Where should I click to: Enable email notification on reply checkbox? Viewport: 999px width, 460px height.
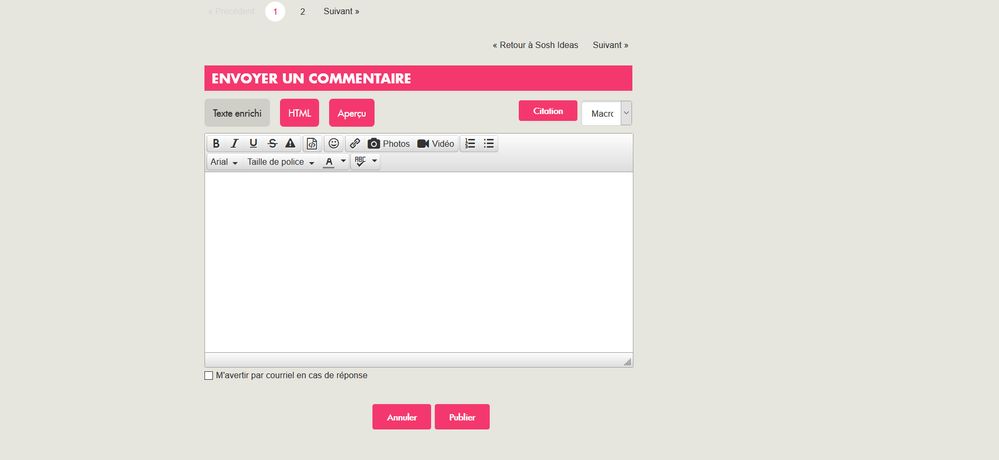coord(209,376)
